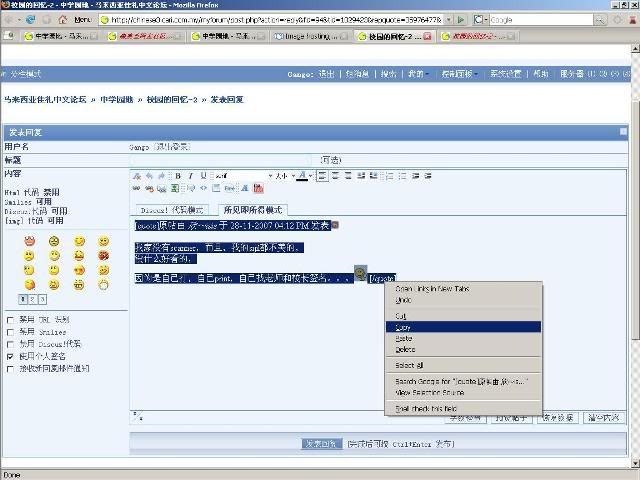640x480 pixels.
Task: Click the insert hyperlink icon in the editor
Action: pos(137,188)
